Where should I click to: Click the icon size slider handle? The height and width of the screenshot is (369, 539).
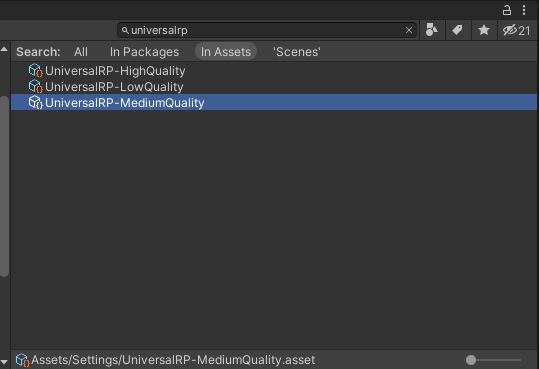click(471, 360)
